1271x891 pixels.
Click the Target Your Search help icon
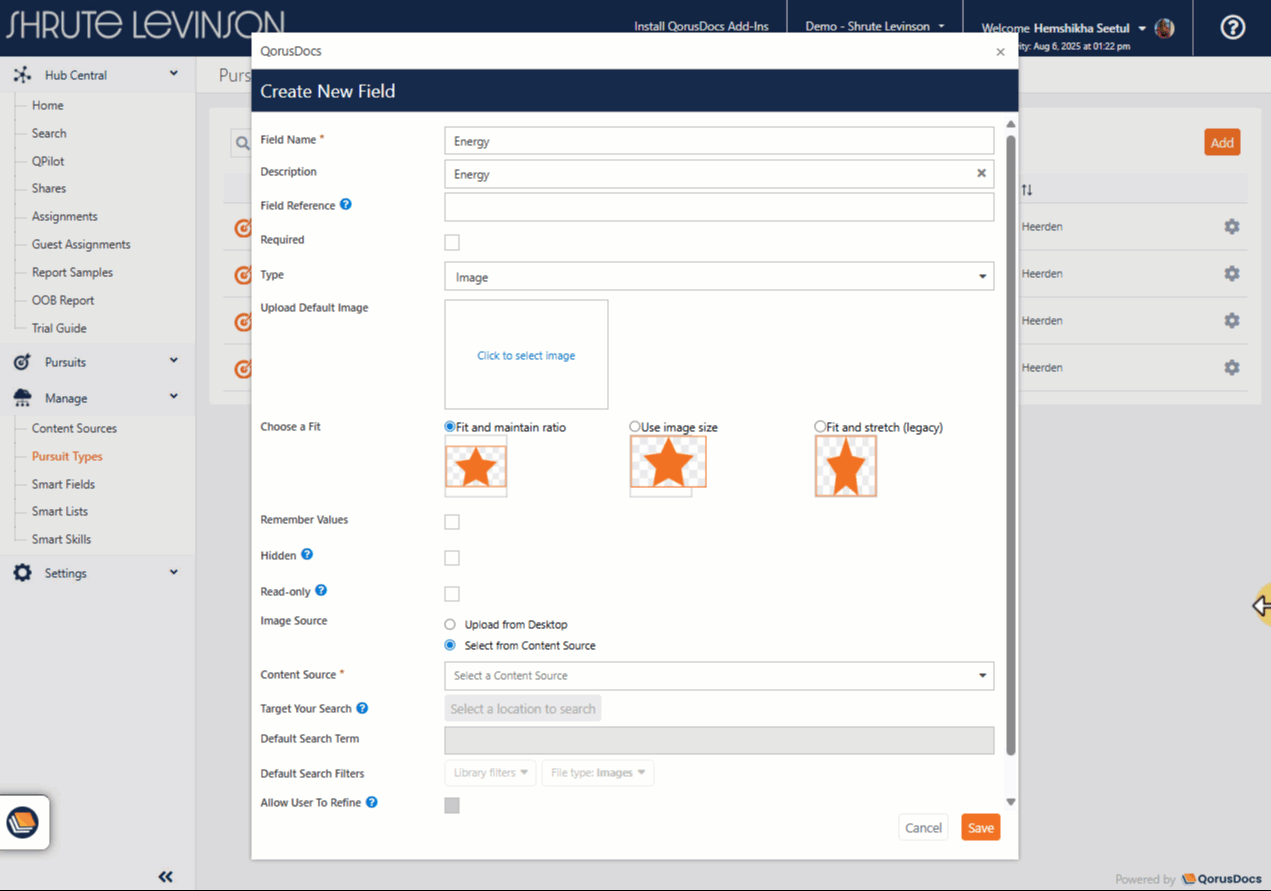tap(362, 708)
